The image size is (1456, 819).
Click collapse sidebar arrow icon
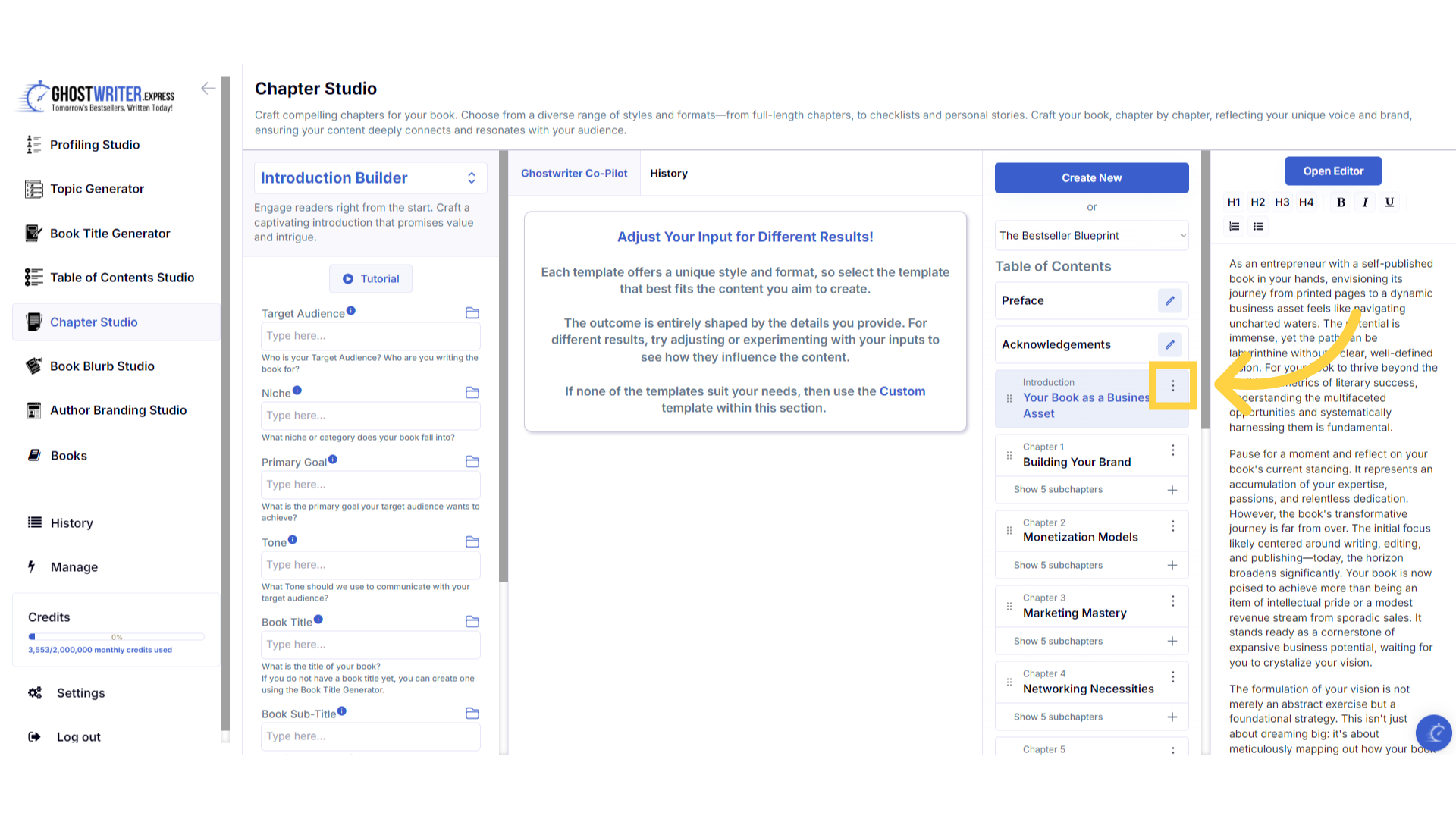coord(208,89)
